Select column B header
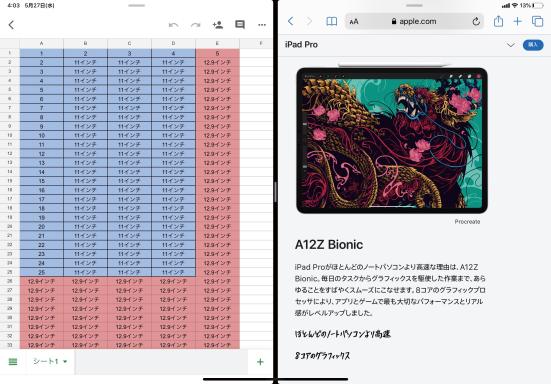The image size is (551, 384). tap(85, 43)
